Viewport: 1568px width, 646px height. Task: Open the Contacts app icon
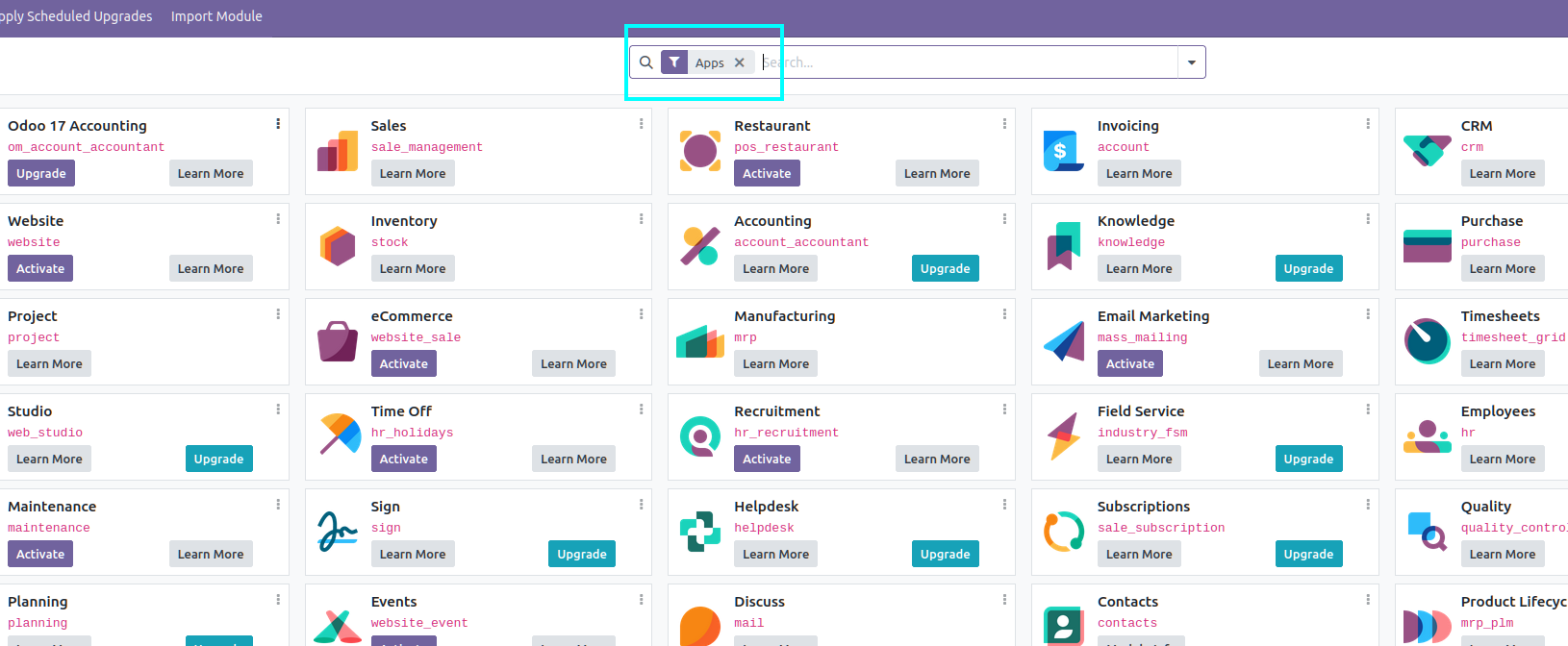pos(1064,626)
